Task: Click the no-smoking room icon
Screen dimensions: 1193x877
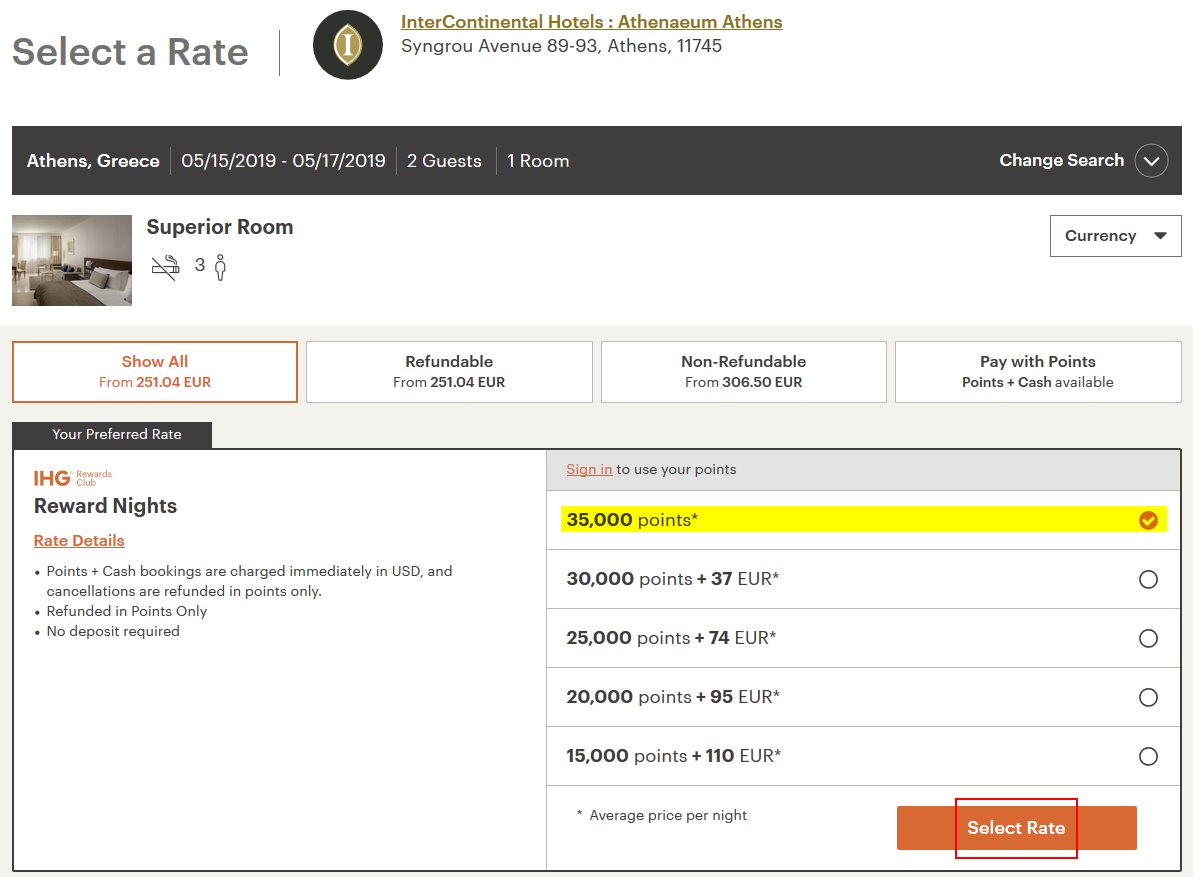Action: pos(165,267)
